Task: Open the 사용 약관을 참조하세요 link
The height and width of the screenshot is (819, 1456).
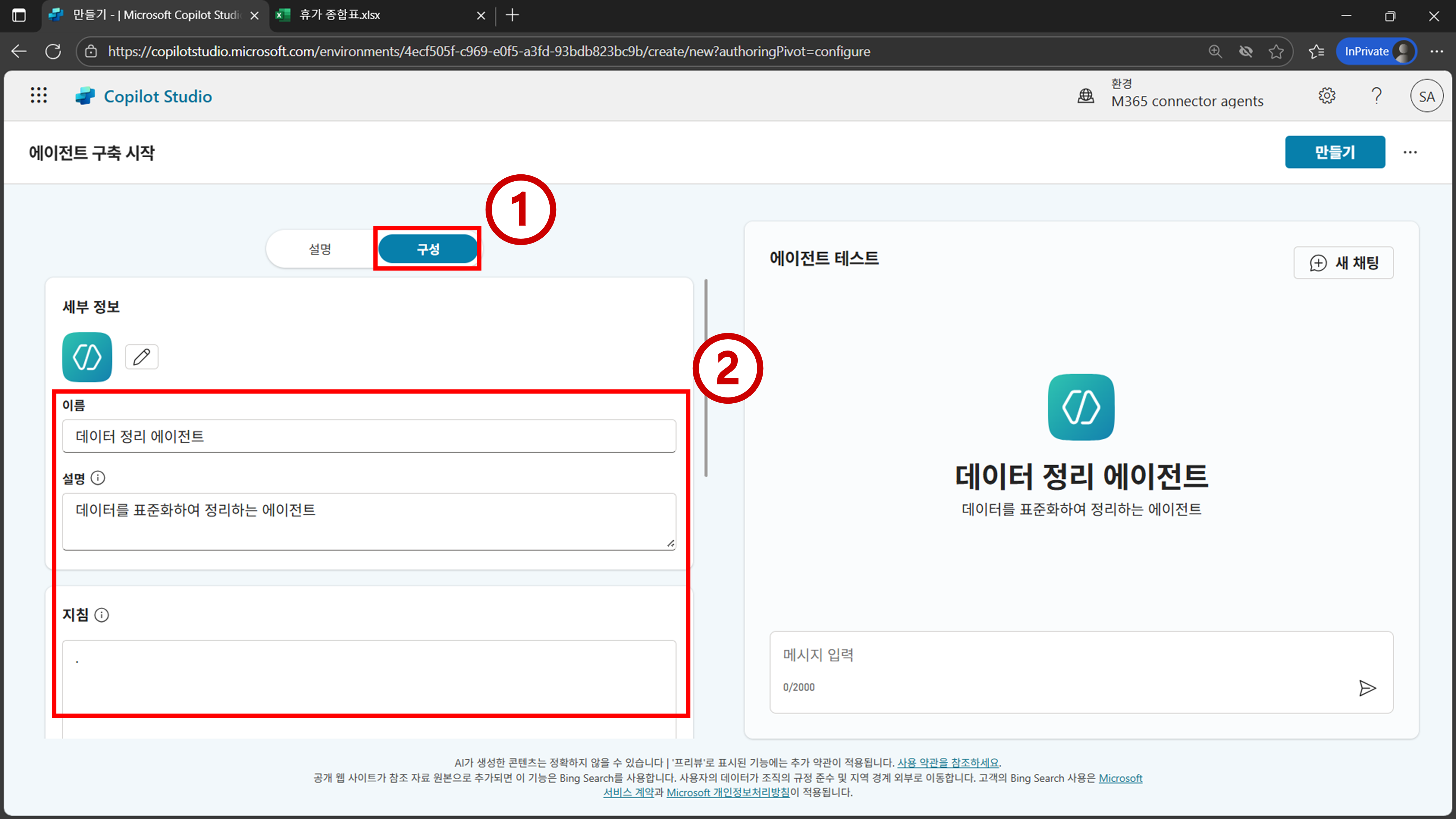Action: point(948,763)
